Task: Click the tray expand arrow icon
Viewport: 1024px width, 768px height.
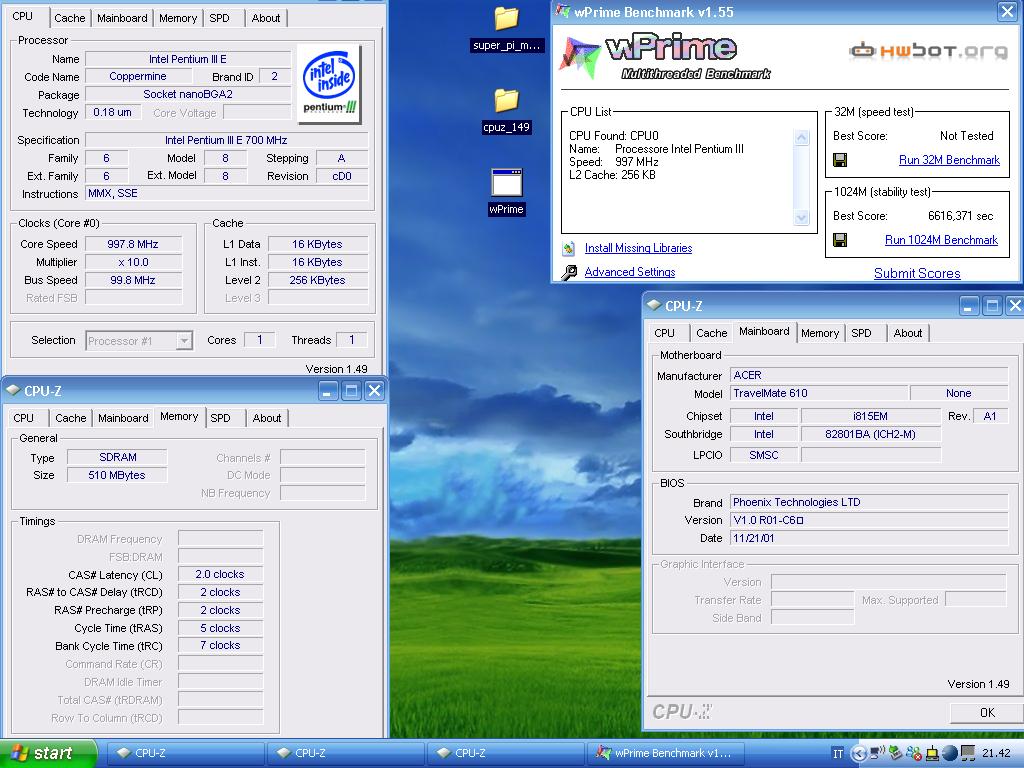Action: click(x=859, y=754)
